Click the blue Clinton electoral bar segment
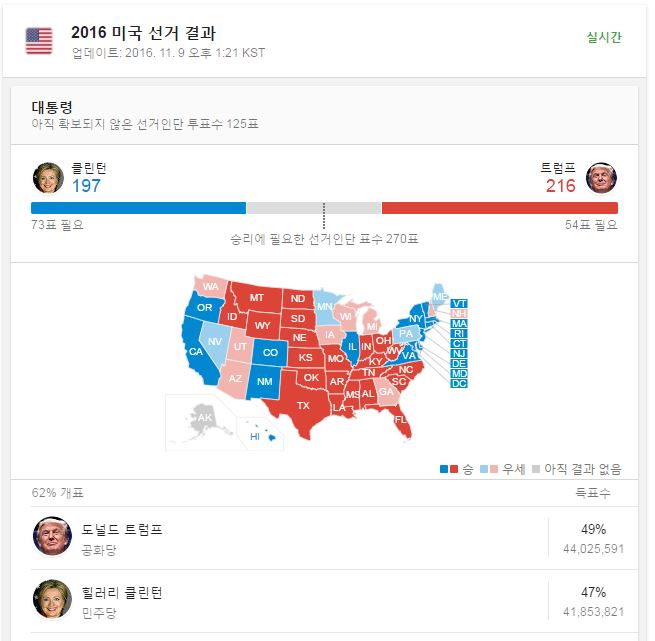The height and width of the screenshot is (641, 655). click(138, 208)
